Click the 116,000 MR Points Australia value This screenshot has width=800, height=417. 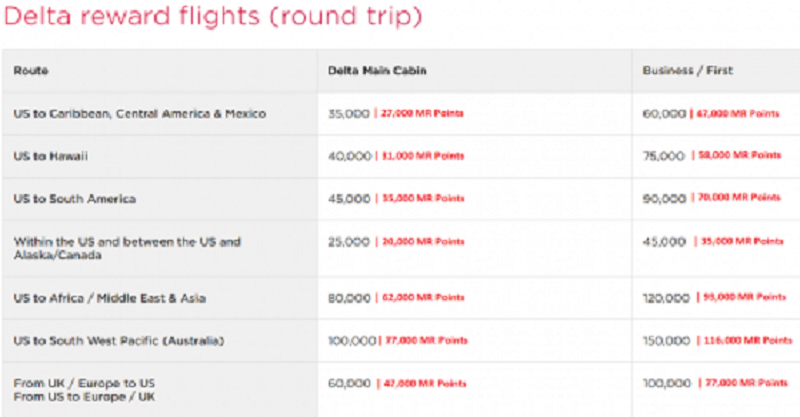pos(747,340)
